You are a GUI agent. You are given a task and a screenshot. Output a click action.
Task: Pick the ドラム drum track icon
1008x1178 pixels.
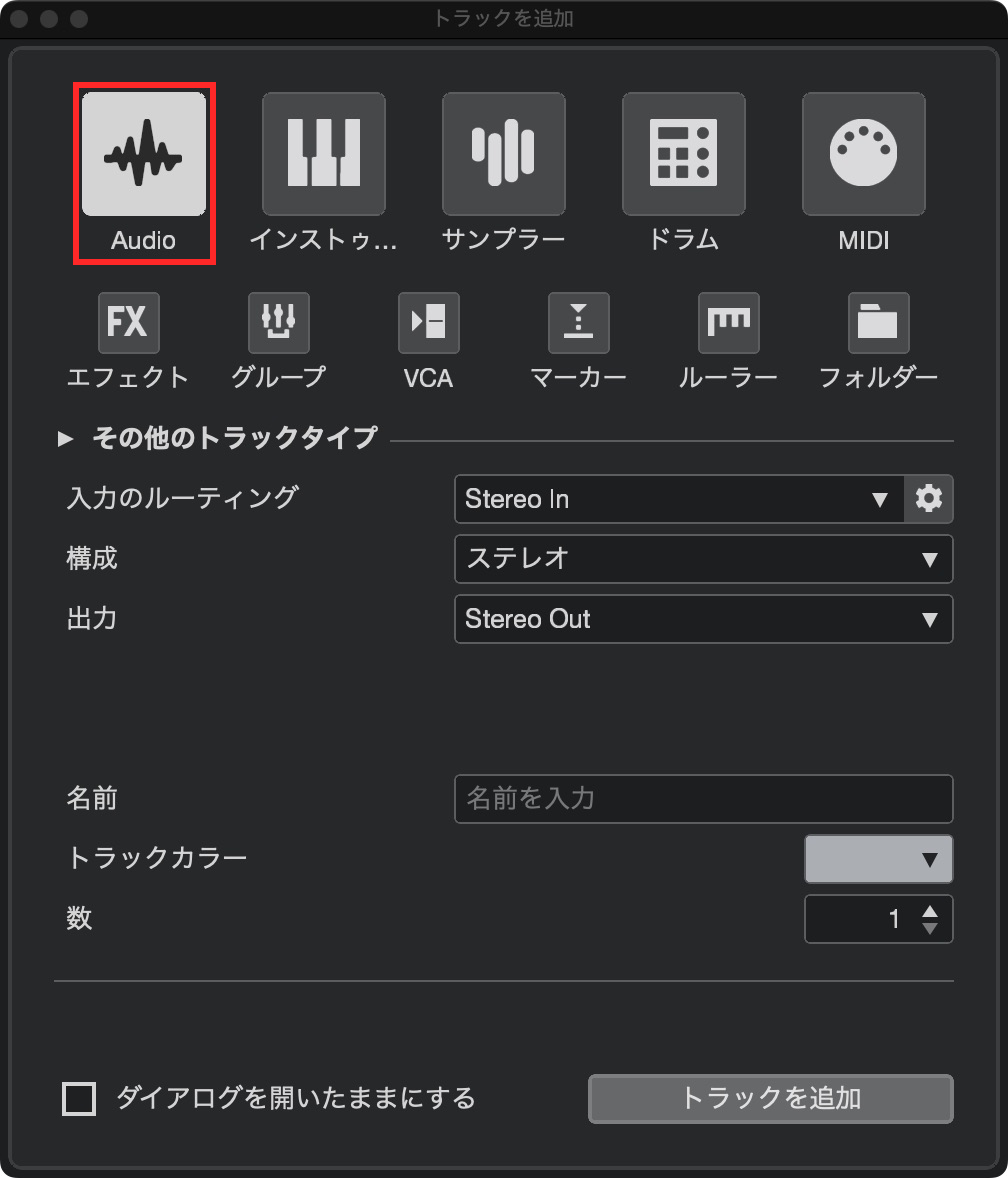pyautogui.click(x=684, y=154)
